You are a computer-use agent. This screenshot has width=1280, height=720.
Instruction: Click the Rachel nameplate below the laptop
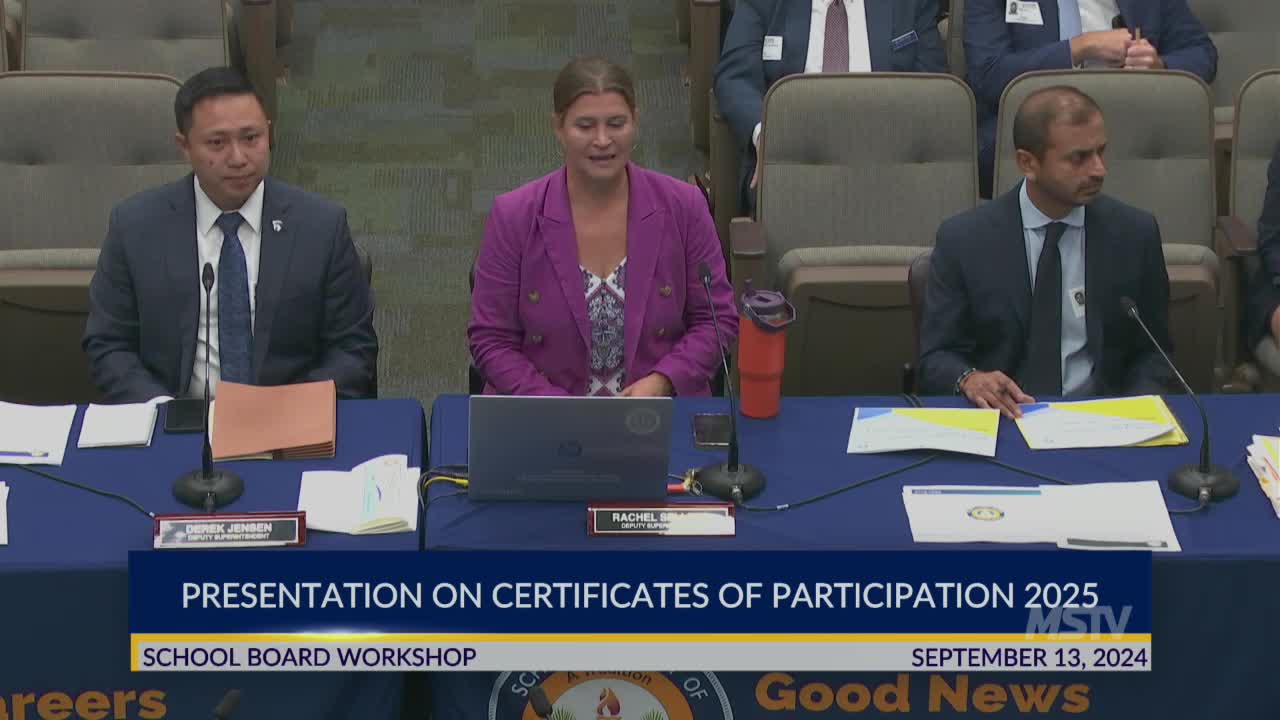coord(661,519)
